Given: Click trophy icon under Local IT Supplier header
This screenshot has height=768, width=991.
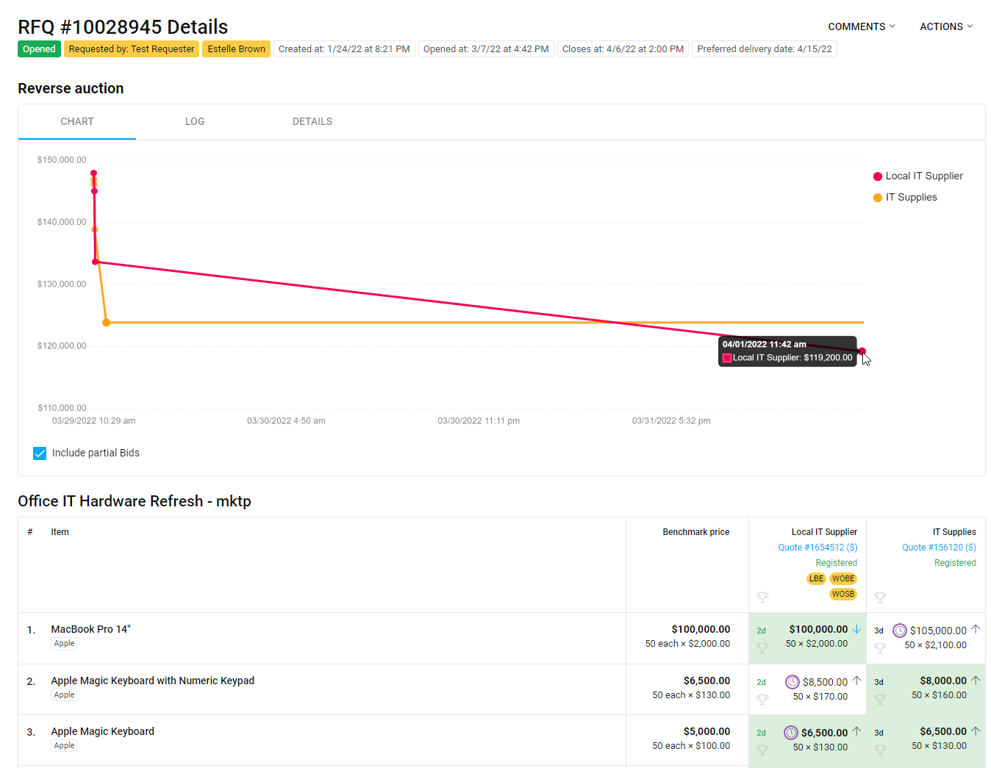Looking at the screenshot, I should coord(762,597).
